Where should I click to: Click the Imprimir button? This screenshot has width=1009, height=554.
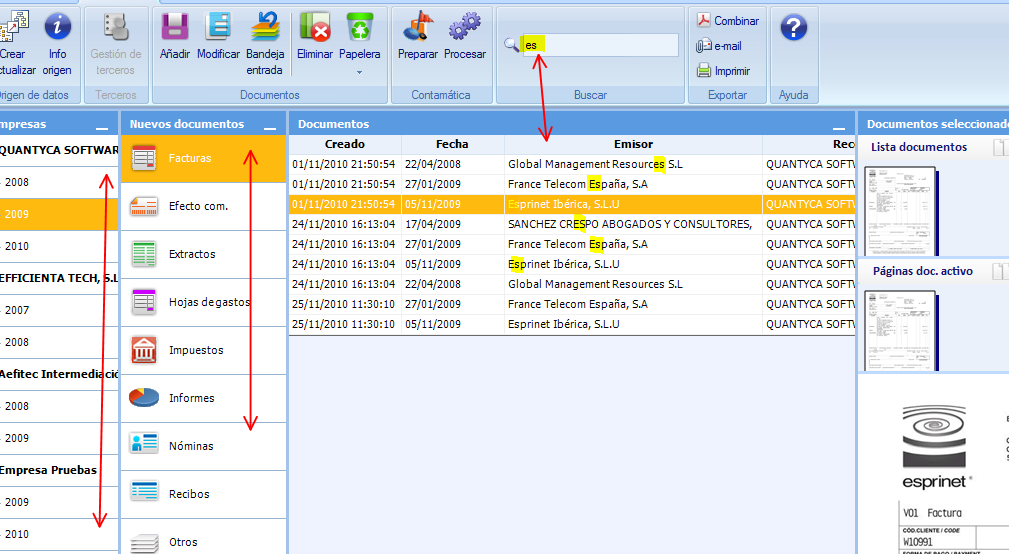coord(723,71)
